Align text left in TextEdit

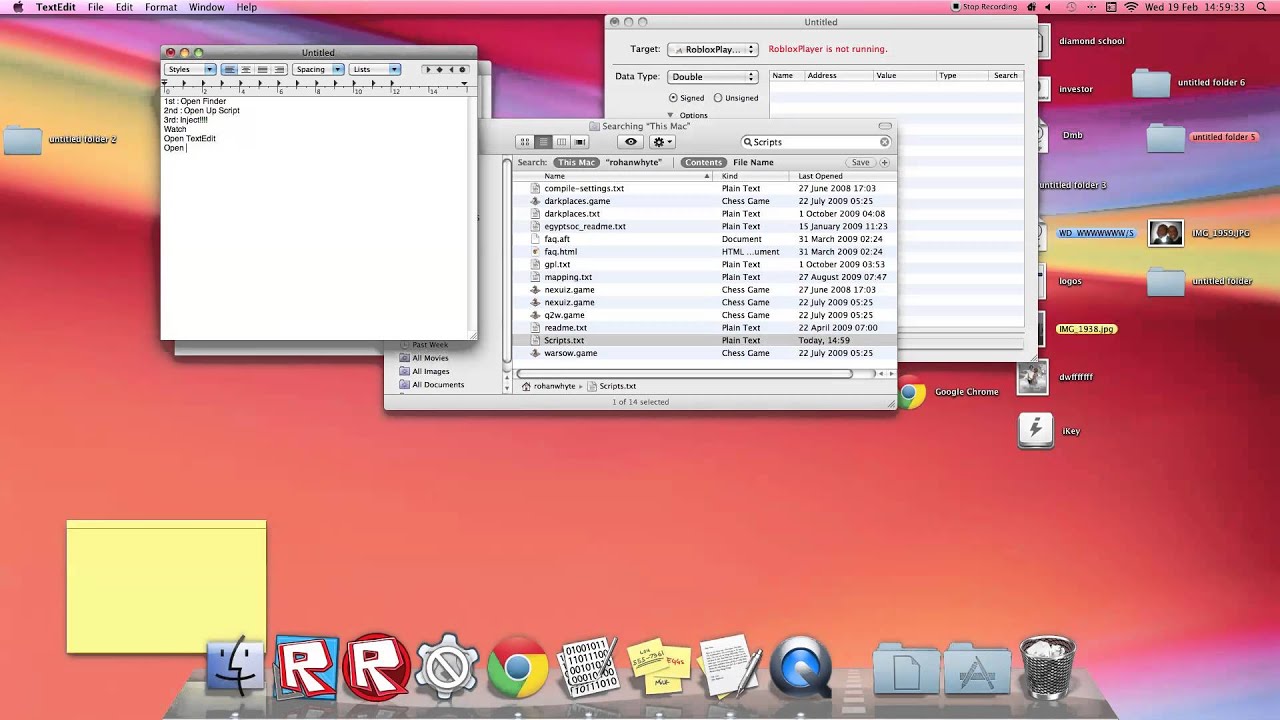point(229,70)
